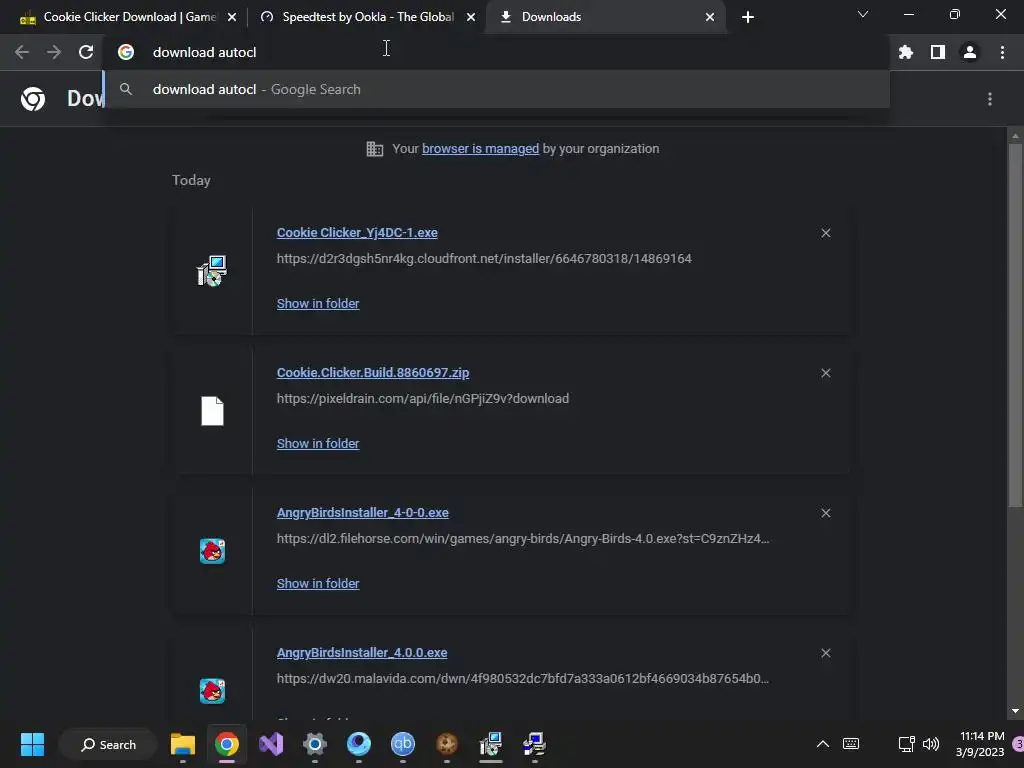Click the address bar containing 'download autocl'
This screenshot has width=1024, height=768.
point(496,52)
